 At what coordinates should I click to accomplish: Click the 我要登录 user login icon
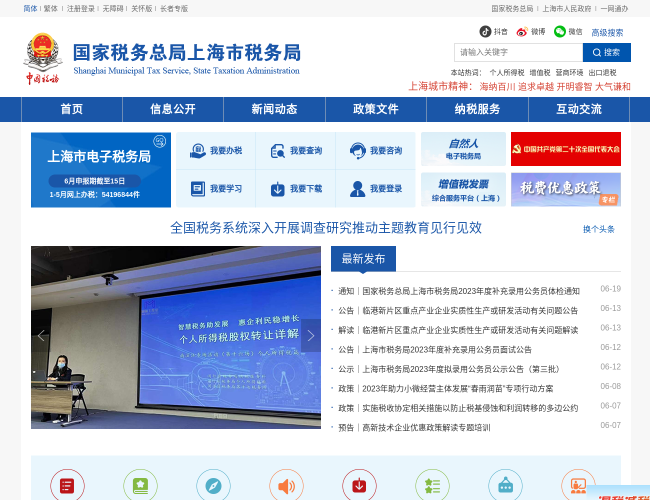pyautogui.click(x=356, y=189)
